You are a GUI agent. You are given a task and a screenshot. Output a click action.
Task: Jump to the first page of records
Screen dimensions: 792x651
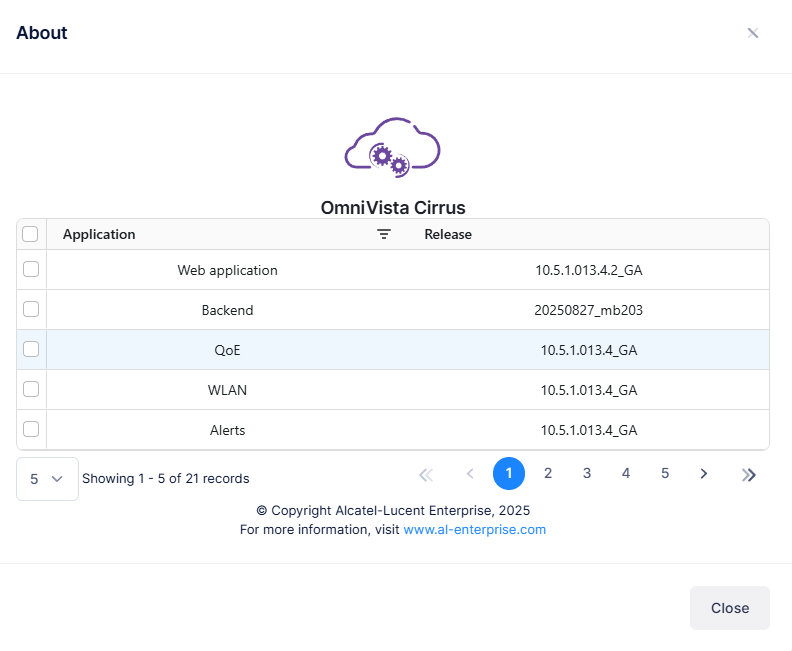[x=426, y=474]
